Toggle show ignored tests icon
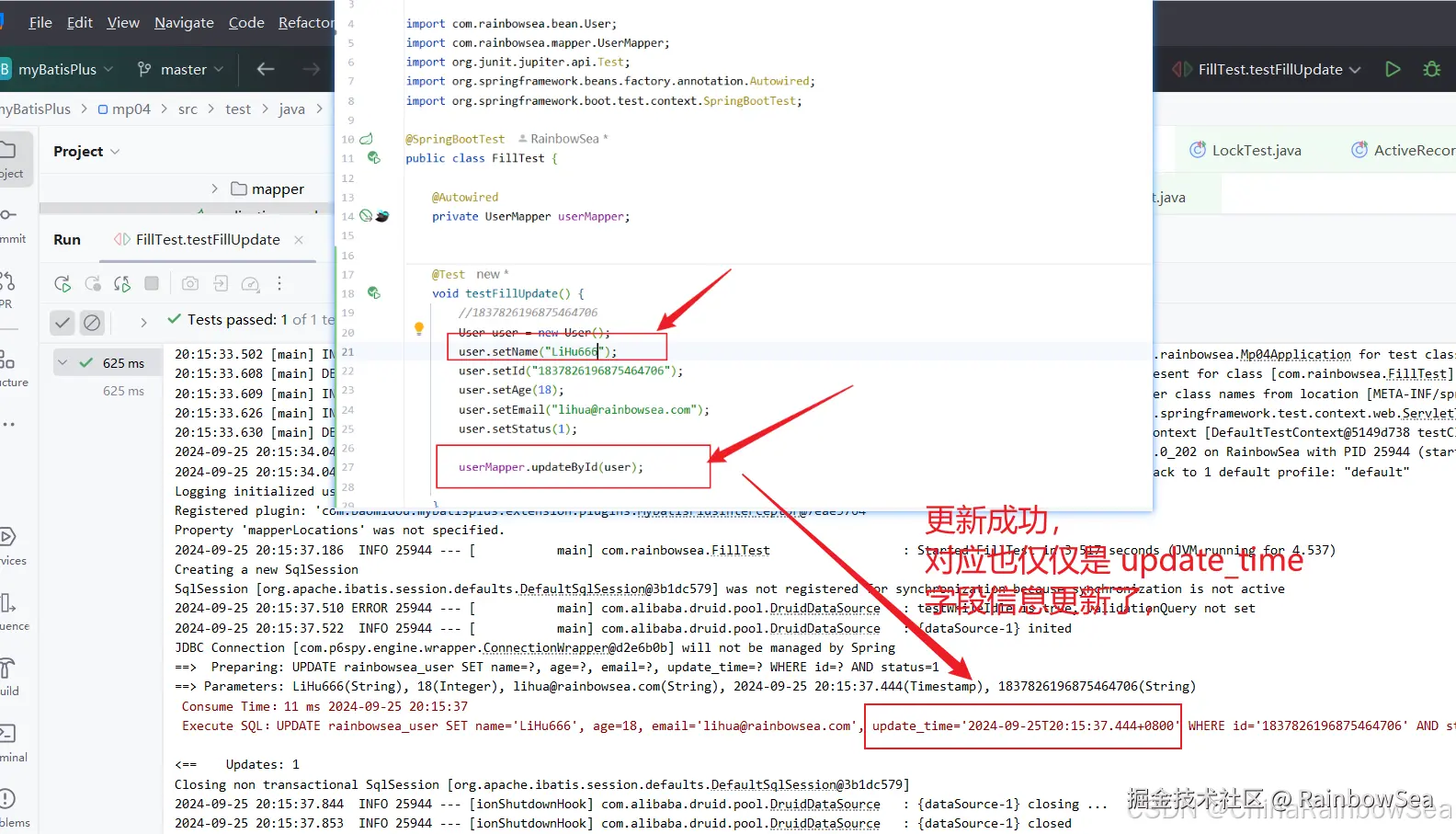1456x834 pixels. pos(92,323)
